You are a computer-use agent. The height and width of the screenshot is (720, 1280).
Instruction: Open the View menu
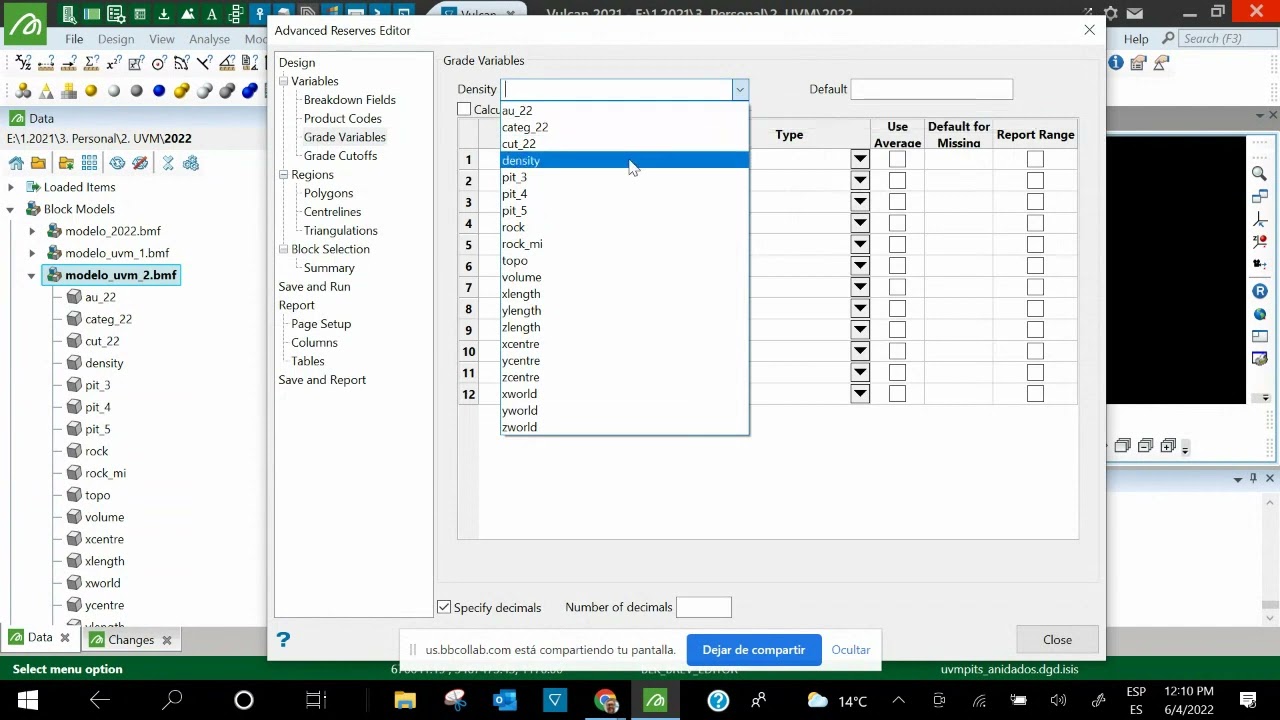point(162,39)
